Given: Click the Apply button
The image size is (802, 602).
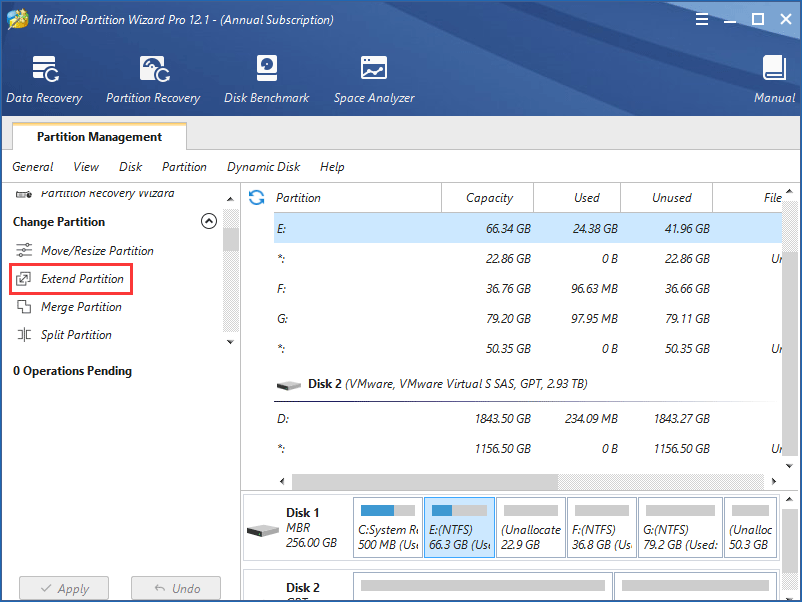Looking at the screenshot, I should click(63, 588).
